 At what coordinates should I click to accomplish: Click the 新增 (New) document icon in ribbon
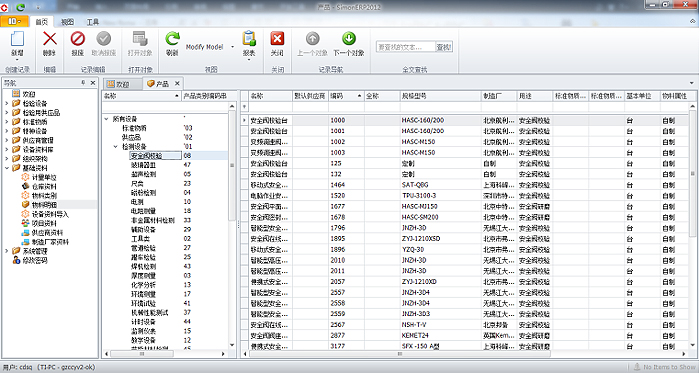point(17,39)
